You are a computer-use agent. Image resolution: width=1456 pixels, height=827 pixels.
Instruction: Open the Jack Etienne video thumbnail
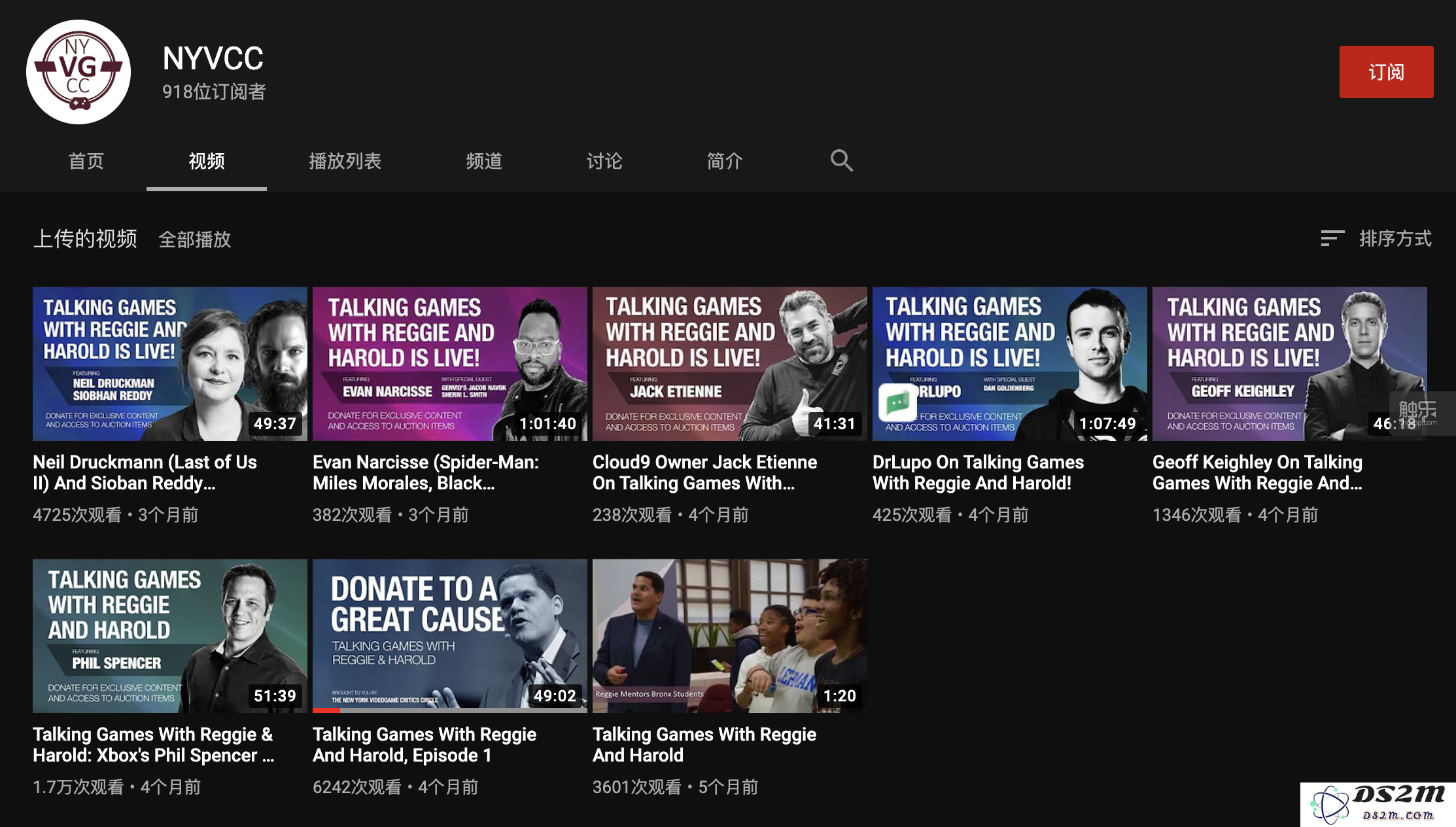tap(730, 364)
